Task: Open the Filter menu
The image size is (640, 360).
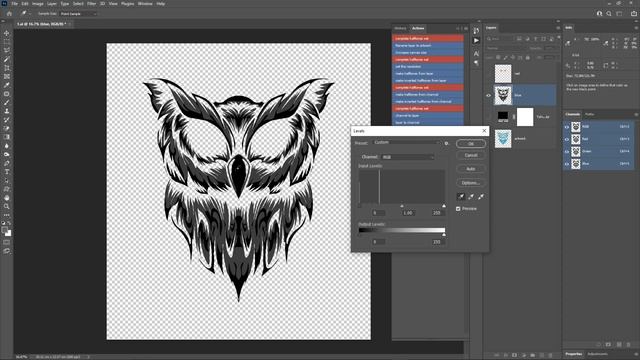Action: click(91, 4)
